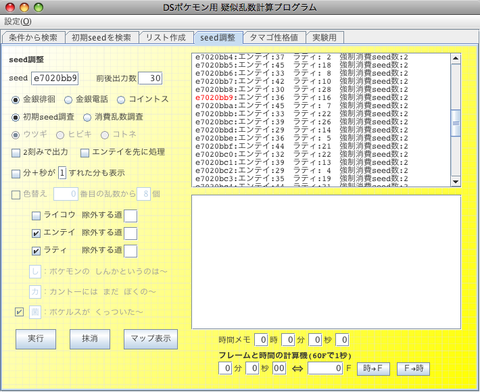Open the リスト作成 tab
Screen dimensions: 480x392
pos(166,37)
